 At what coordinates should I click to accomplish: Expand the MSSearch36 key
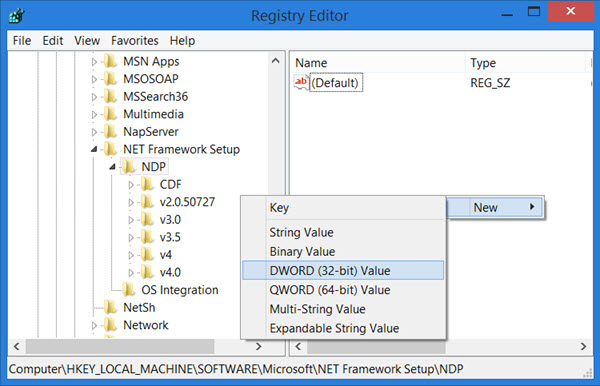click(94, 97)
